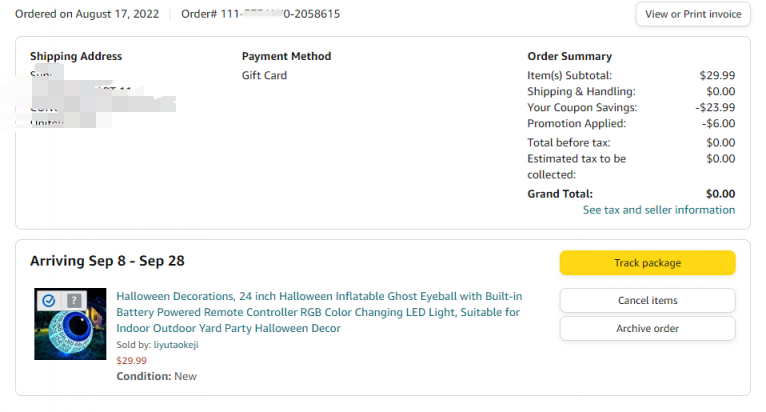
Task: Click the Gift Card payment method text
Action: coord(264,75)
